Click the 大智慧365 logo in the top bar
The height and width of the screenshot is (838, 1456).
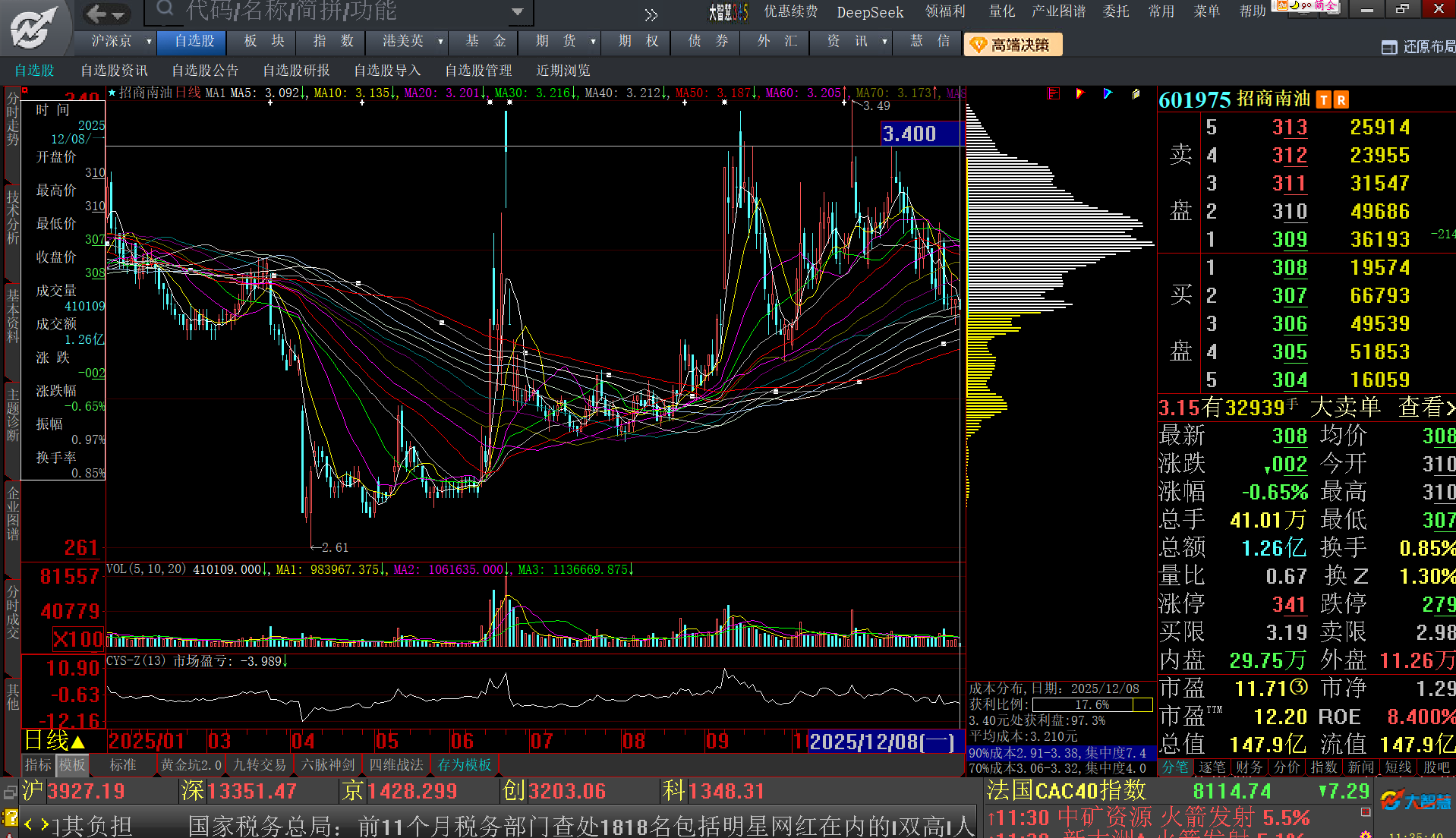tap(728, 11)
